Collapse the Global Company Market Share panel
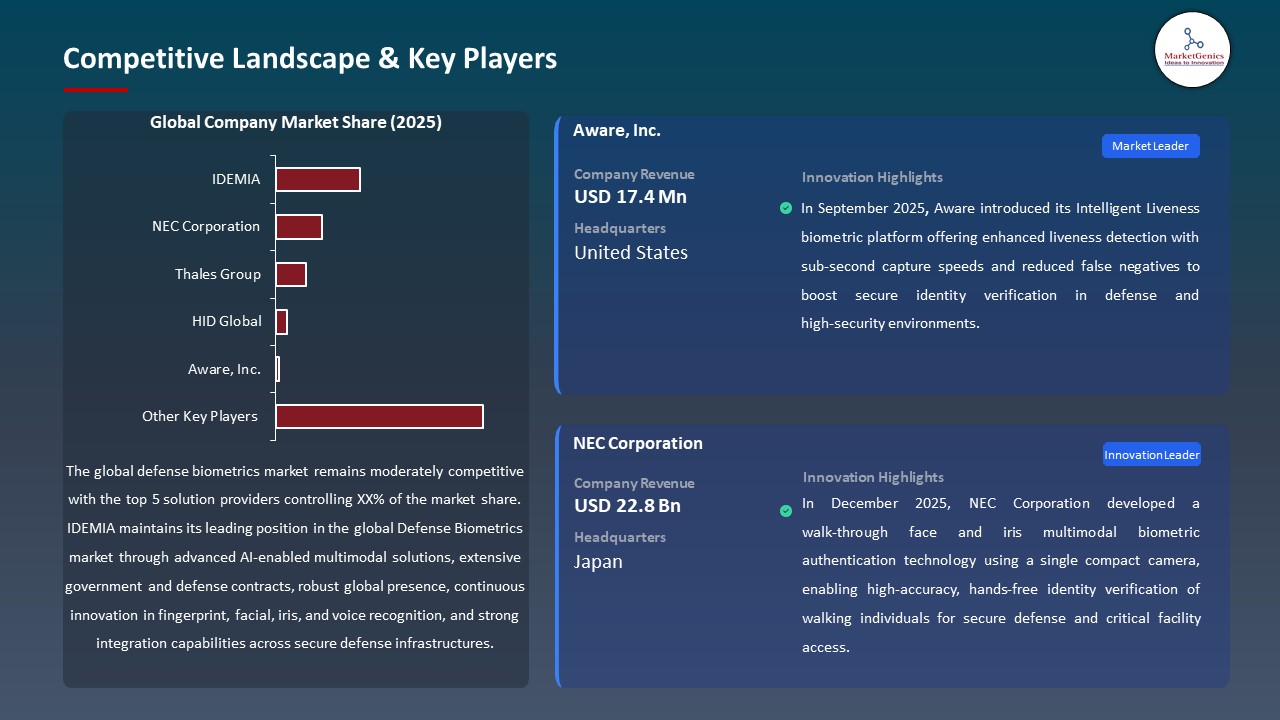This screenshot has width=1280, height=720. point(296,122)
